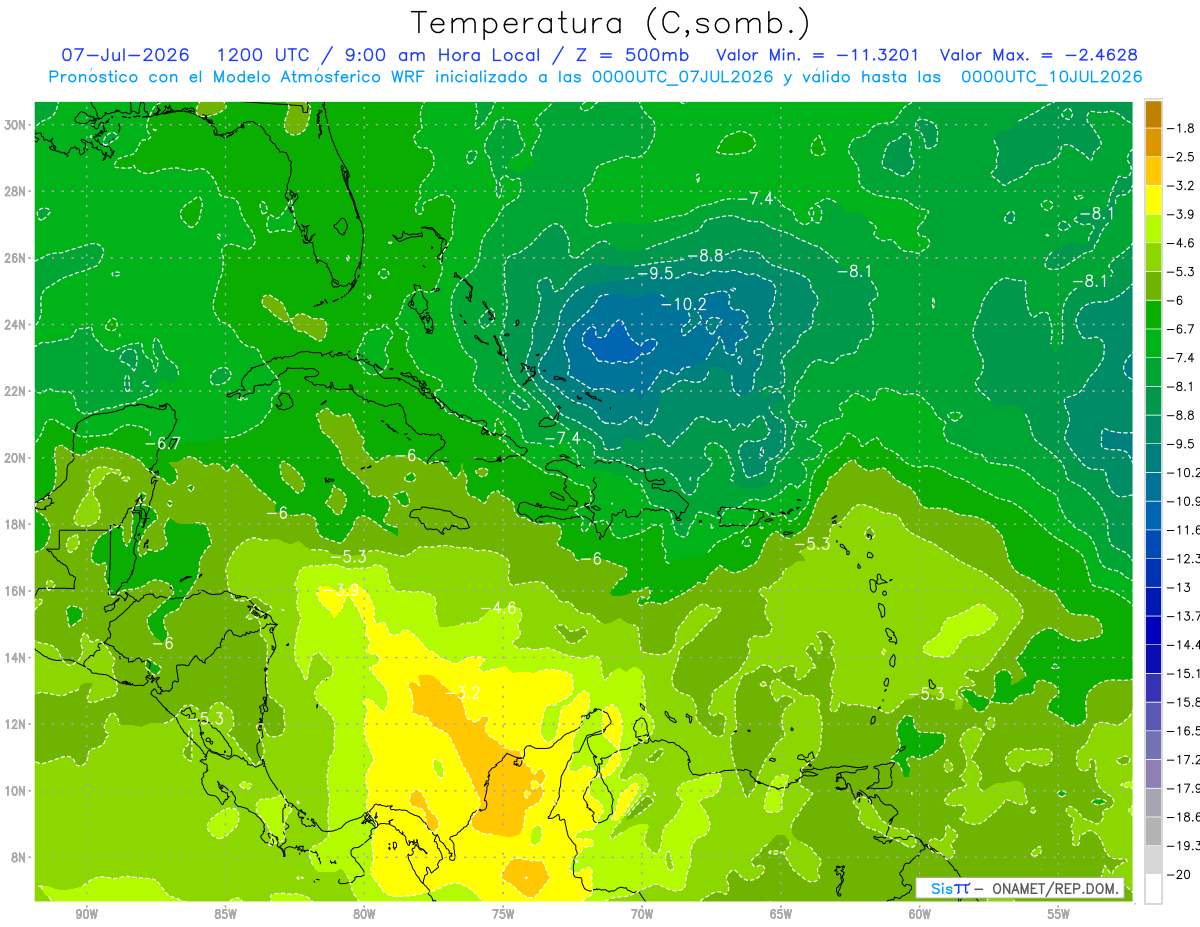
Task: Click the 18N latitude axis label
Action: pos(17,524)
